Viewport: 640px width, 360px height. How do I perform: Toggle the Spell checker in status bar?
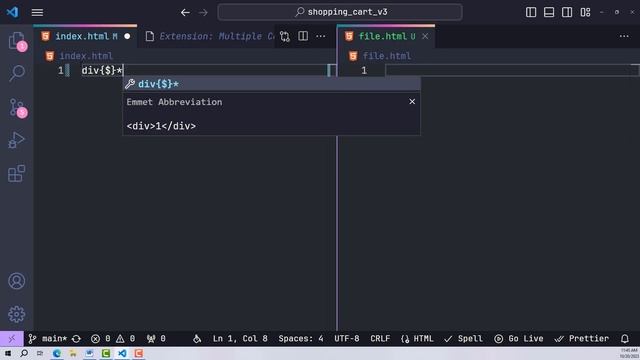pos(463,338)
